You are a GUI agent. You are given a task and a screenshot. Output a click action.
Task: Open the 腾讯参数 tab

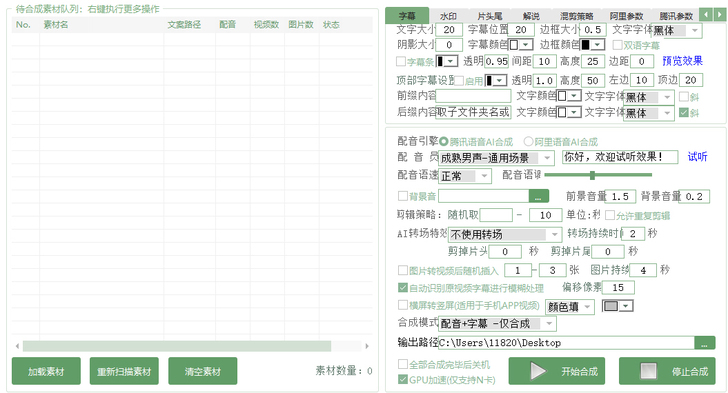tap(676, 16)
